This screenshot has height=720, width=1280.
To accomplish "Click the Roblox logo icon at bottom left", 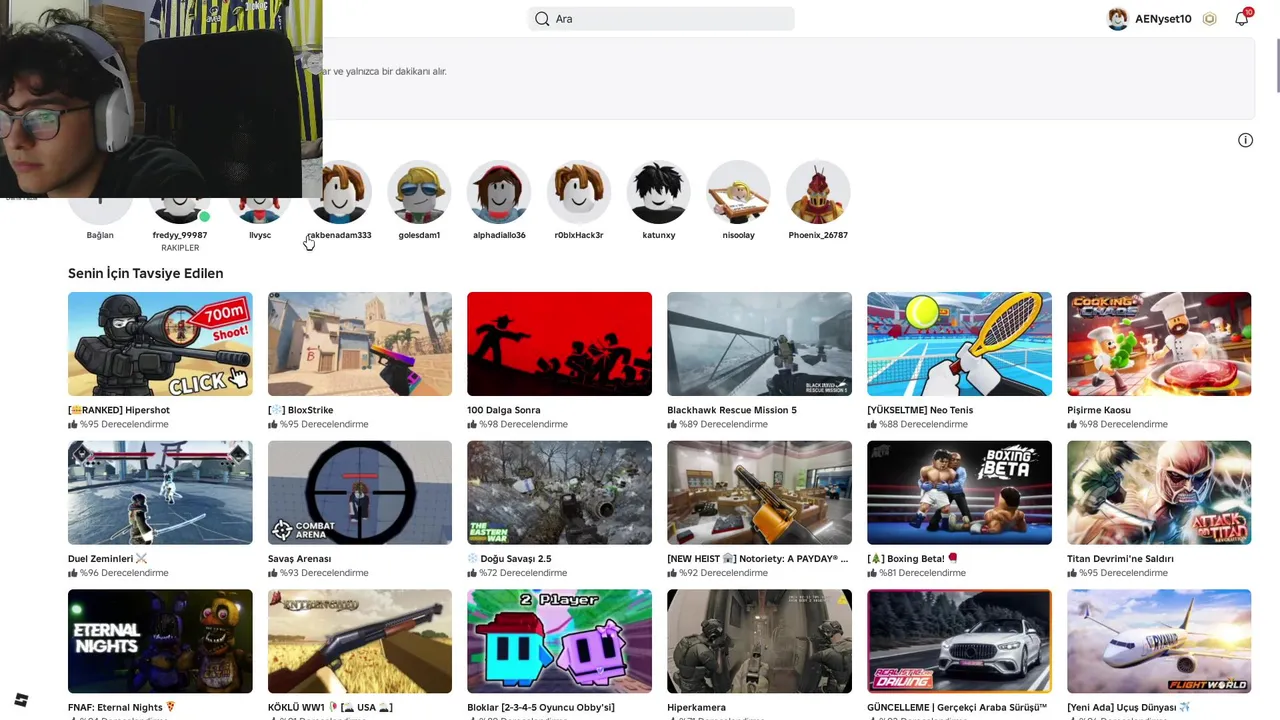I will tap(21, 700).
